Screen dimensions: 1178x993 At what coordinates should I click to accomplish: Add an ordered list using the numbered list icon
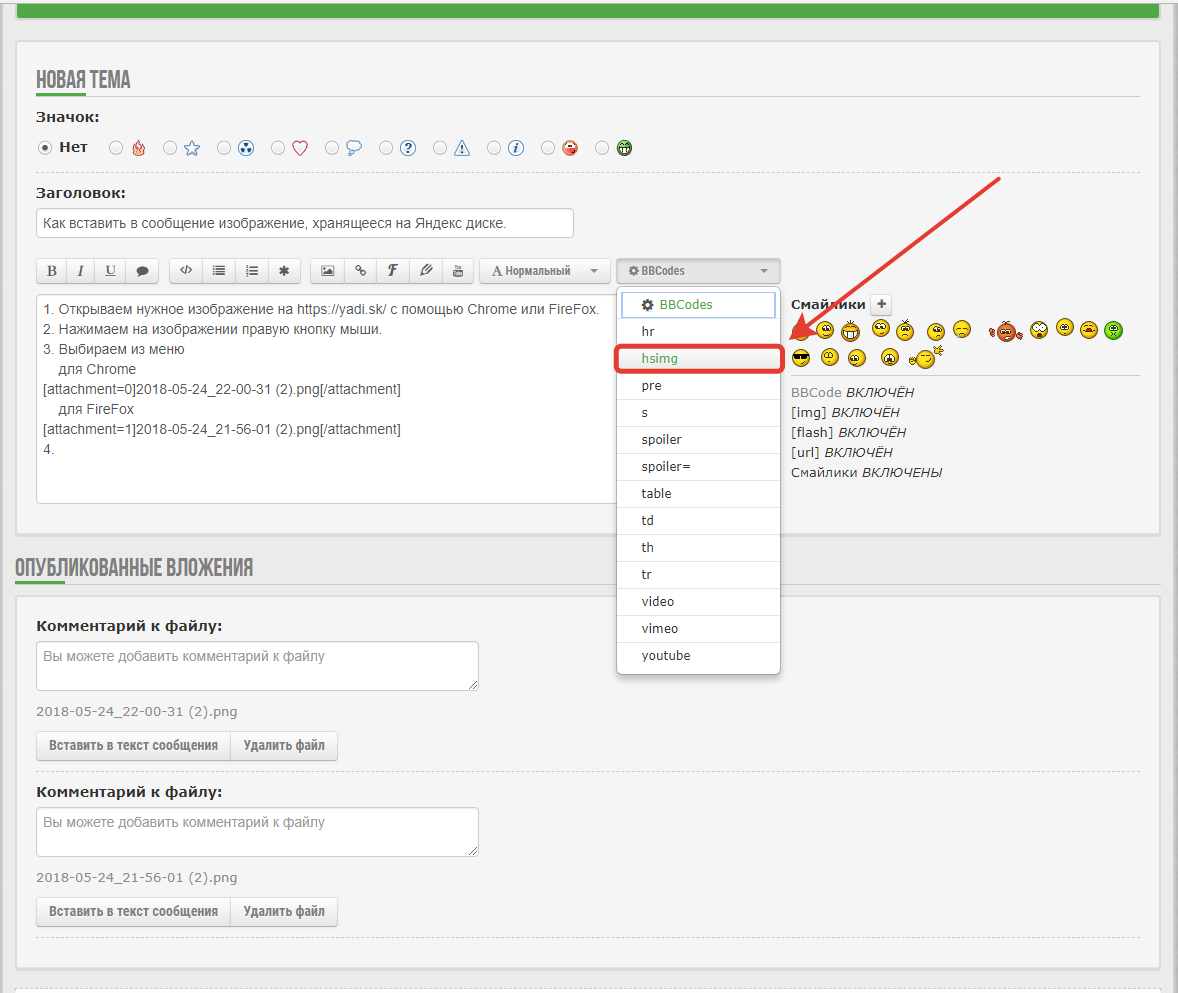click(x=252, y=271)
